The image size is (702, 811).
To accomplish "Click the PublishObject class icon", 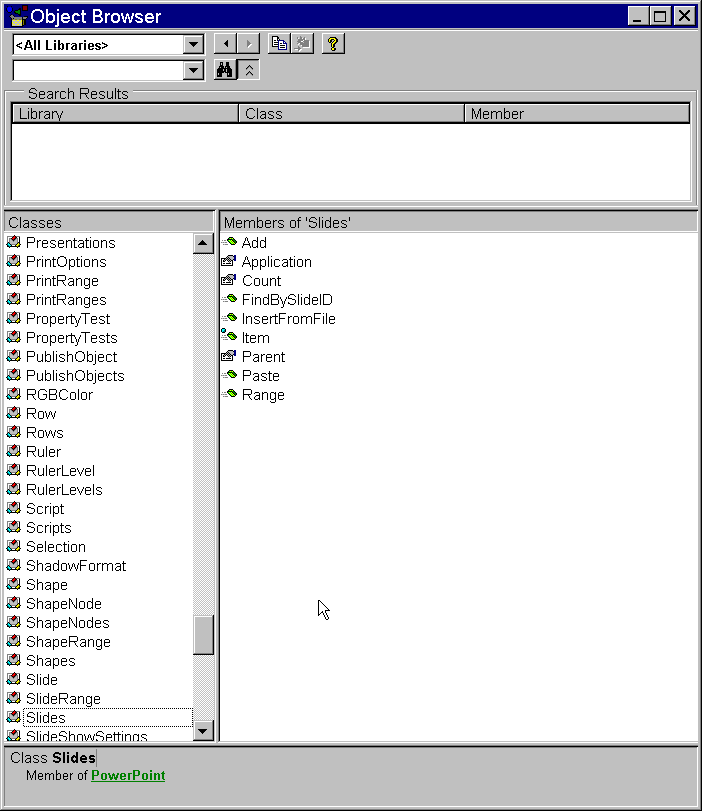I will (14, 356).
